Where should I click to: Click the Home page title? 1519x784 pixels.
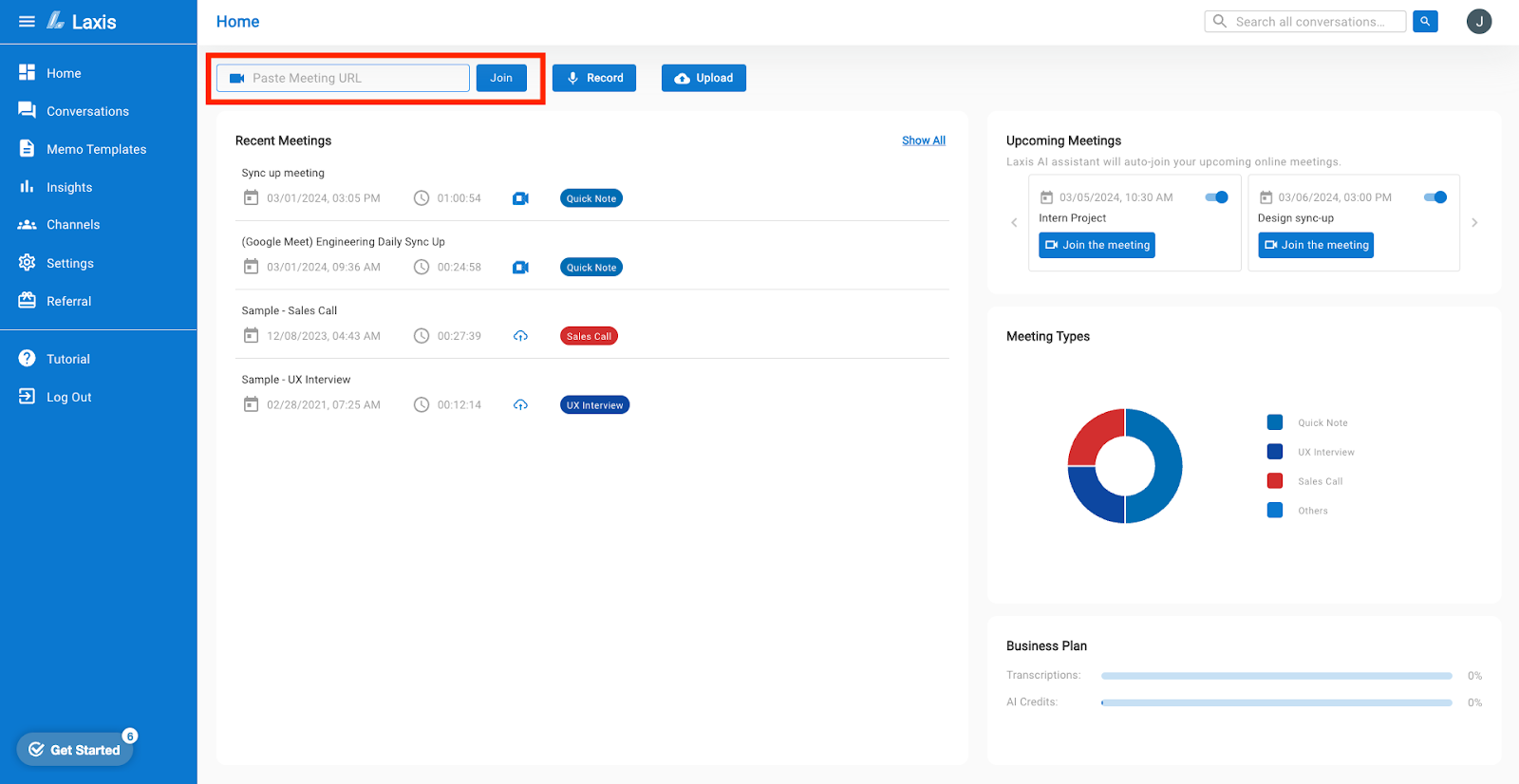237,21
